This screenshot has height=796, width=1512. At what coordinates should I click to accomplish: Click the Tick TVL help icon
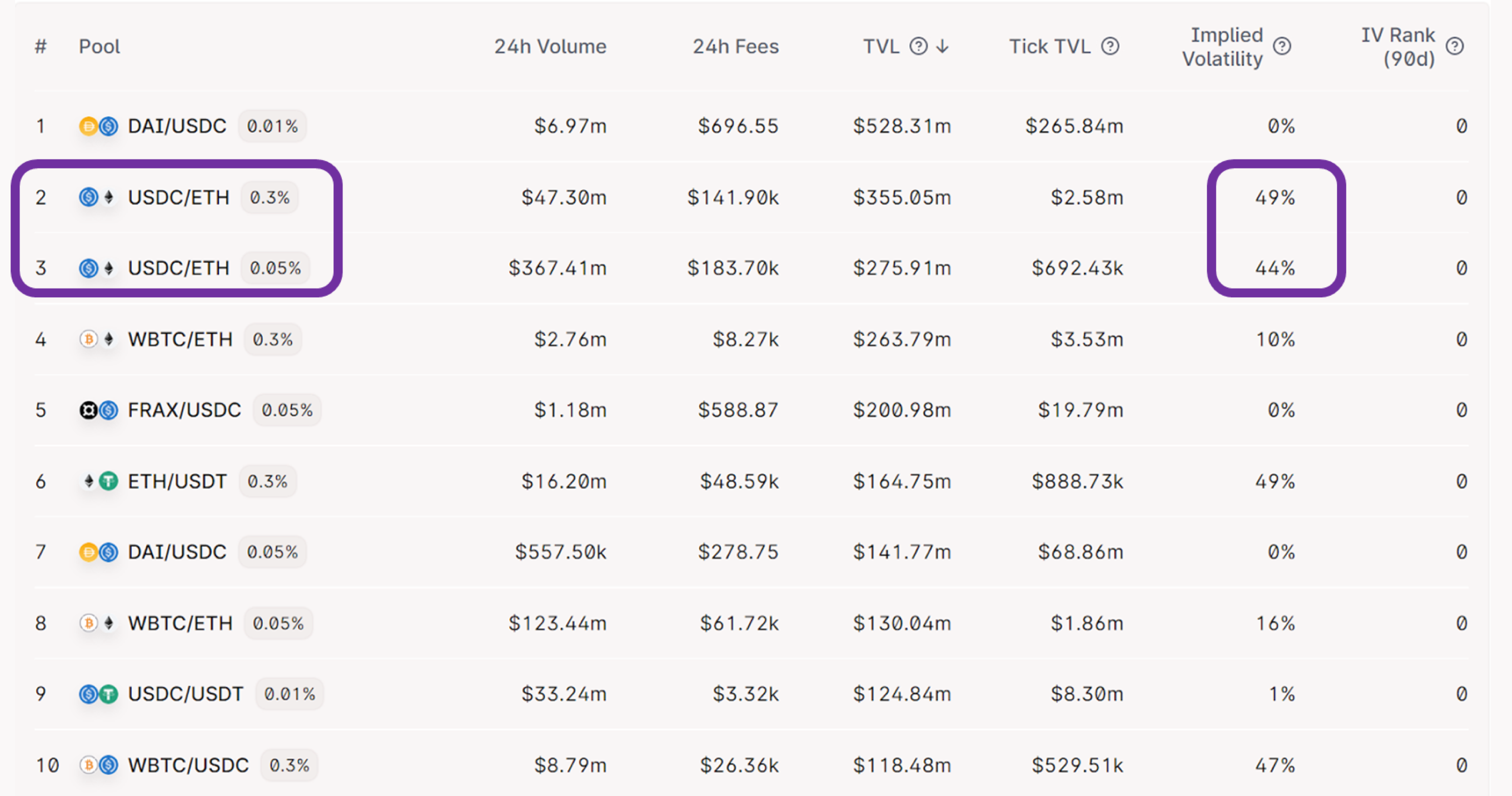[x=1110, y=46]
